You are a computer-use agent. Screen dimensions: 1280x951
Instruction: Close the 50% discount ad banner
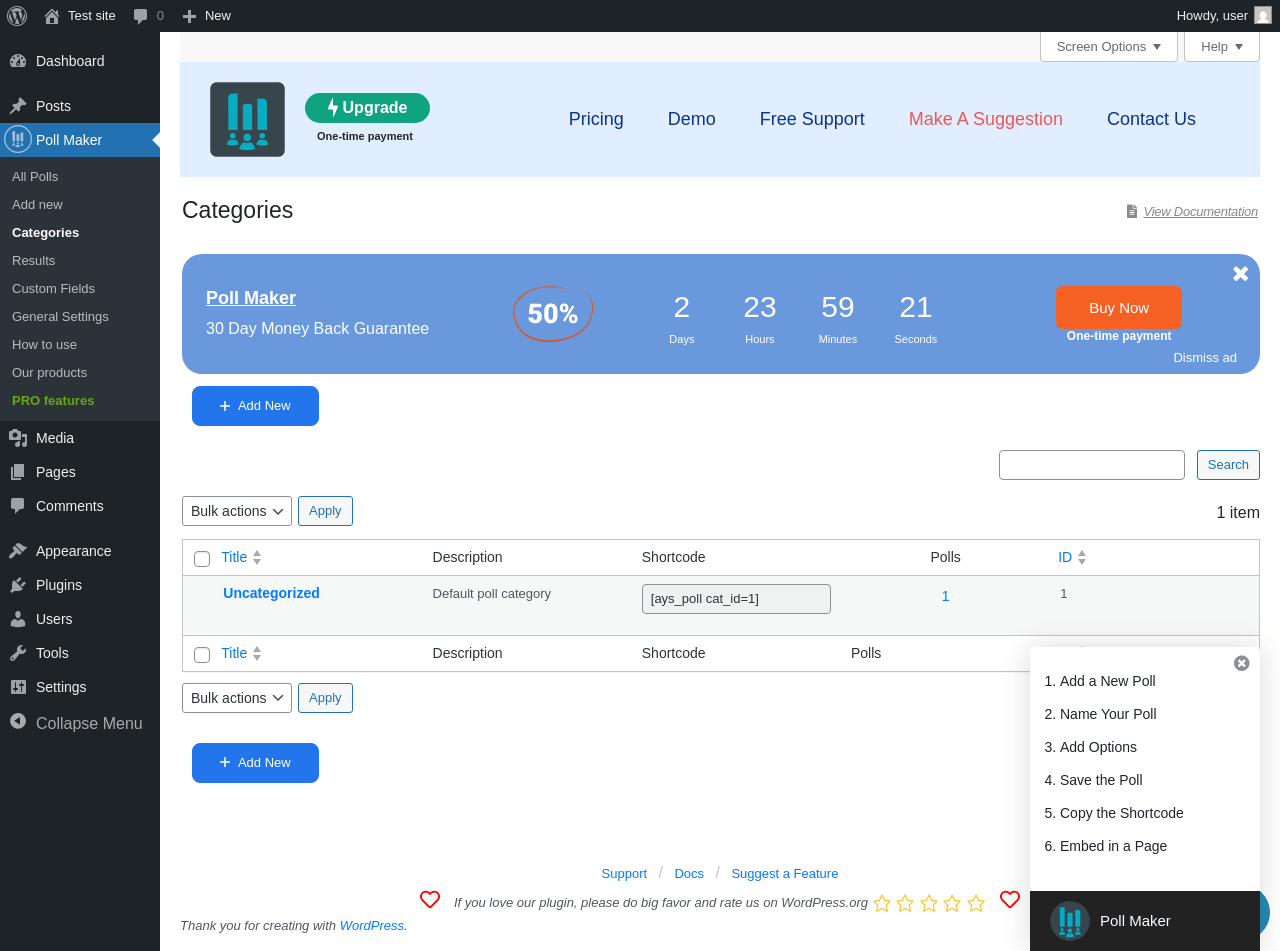pyautogui.click(x=1241, y=273)
